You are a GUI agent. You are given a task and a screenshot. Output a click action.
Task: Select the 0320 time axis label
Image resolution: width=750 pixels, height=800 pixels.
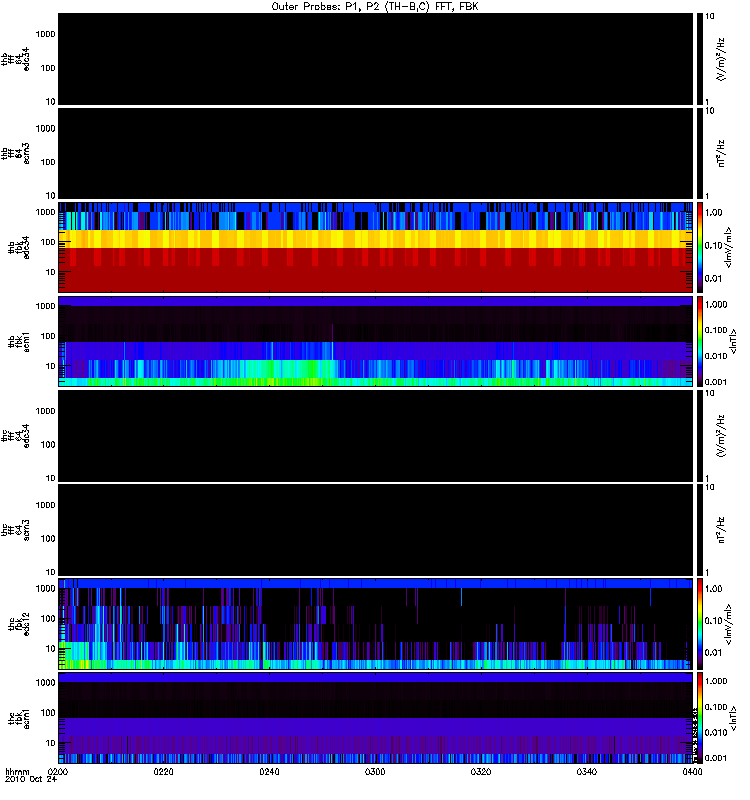point(481,772)
